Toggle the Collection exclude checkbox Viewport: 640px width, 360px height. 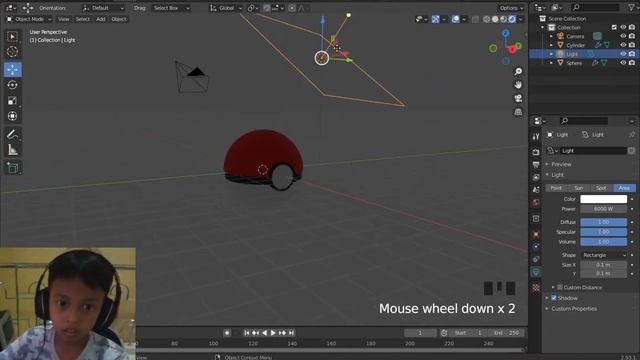click(x=614, y=27)
